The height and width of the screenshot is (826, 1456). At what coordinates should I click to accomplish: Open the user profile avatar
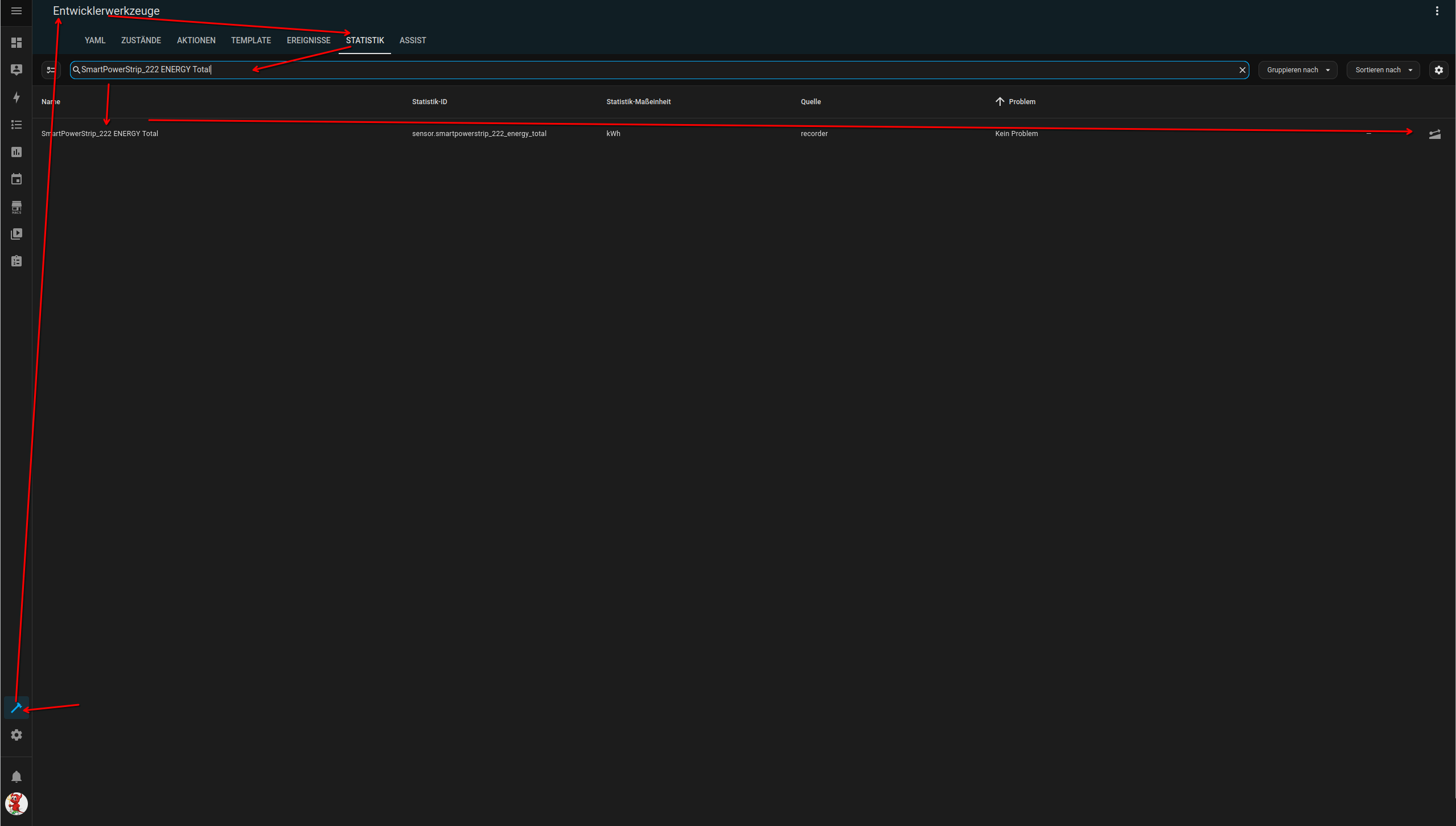[17, 804]
